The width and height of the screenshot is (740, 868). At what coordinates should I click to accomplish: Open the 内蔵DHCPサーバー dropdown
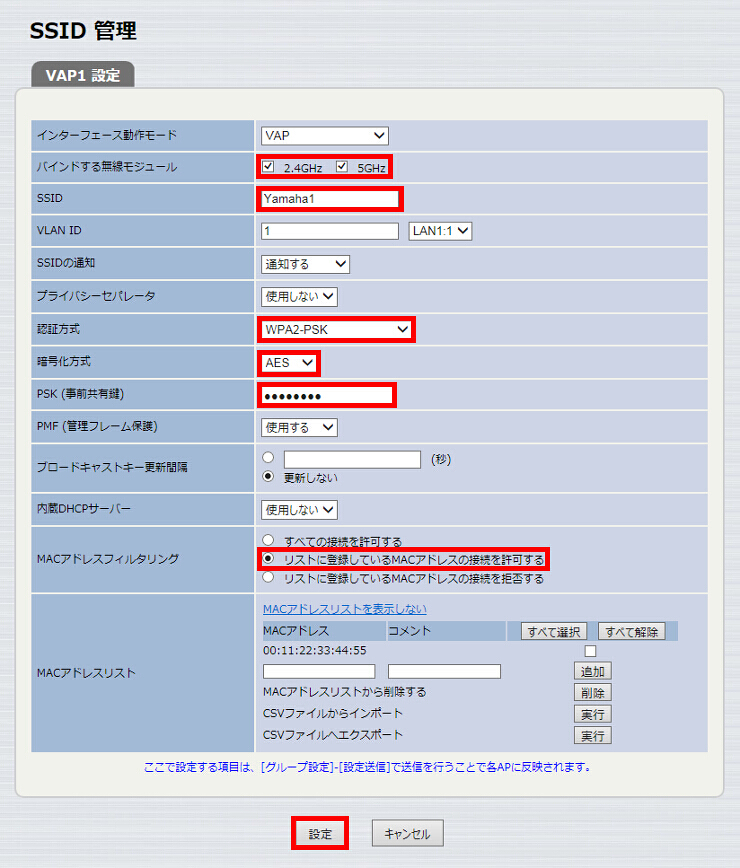(299, 510)
